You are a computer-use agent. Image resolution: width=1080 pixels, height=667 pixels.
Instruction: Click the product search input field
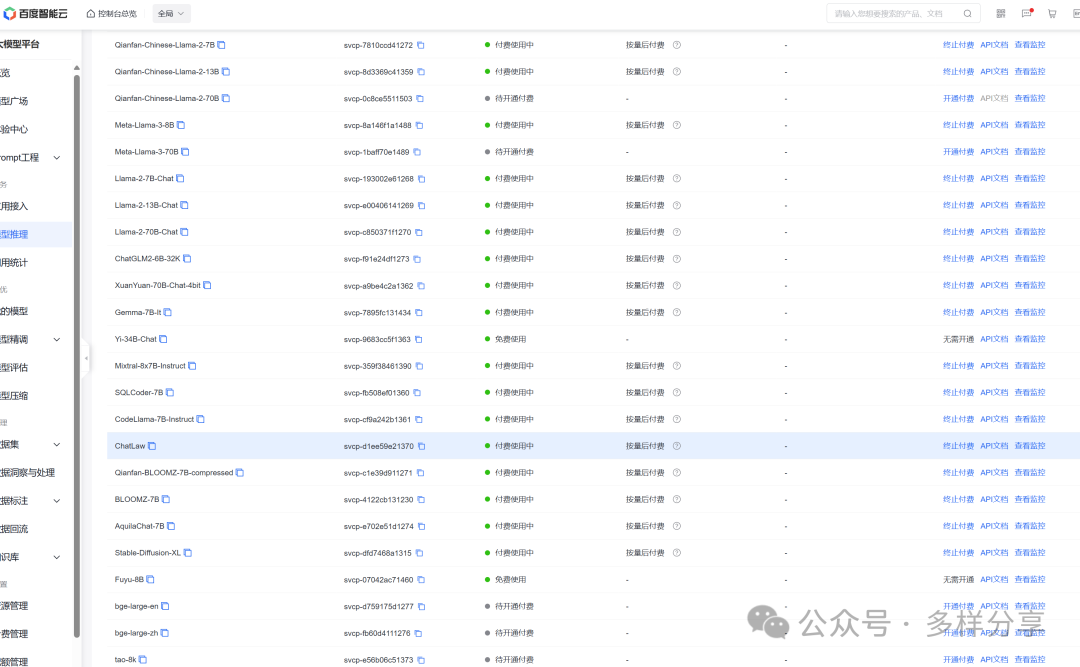pos(890,14)
